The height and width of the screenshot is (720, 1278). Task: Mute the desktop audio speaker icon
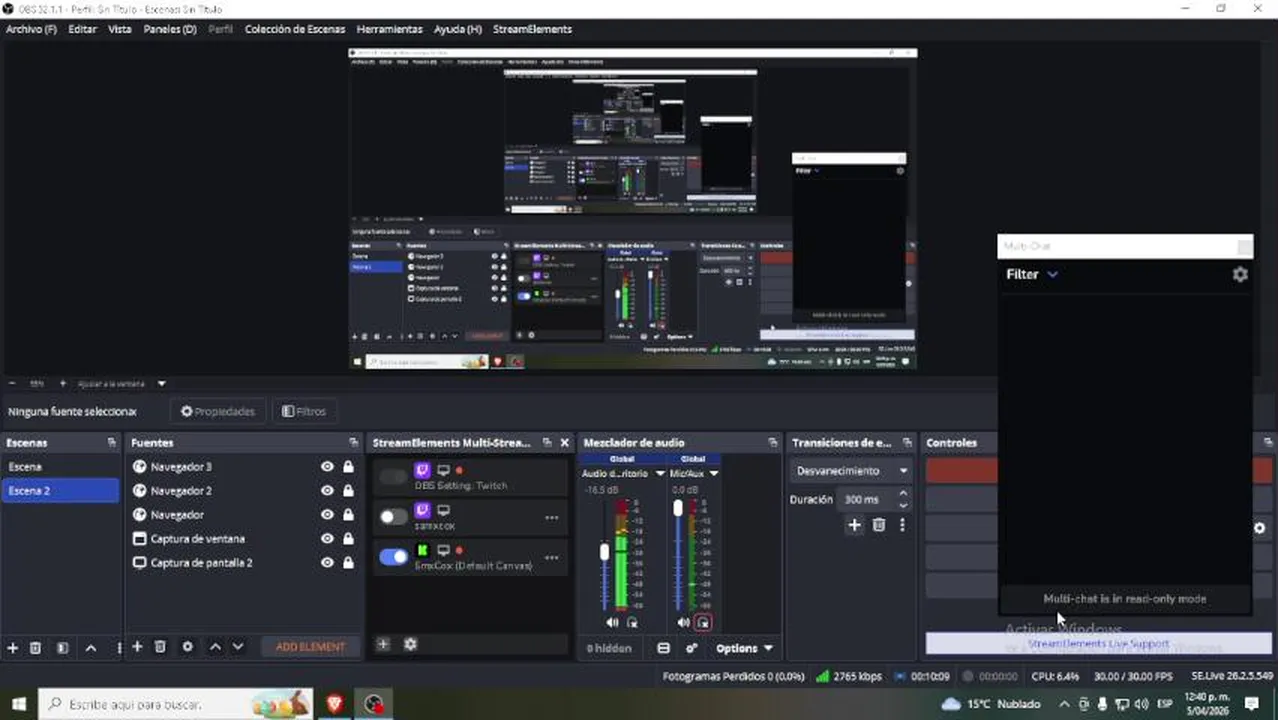point(612,622)
